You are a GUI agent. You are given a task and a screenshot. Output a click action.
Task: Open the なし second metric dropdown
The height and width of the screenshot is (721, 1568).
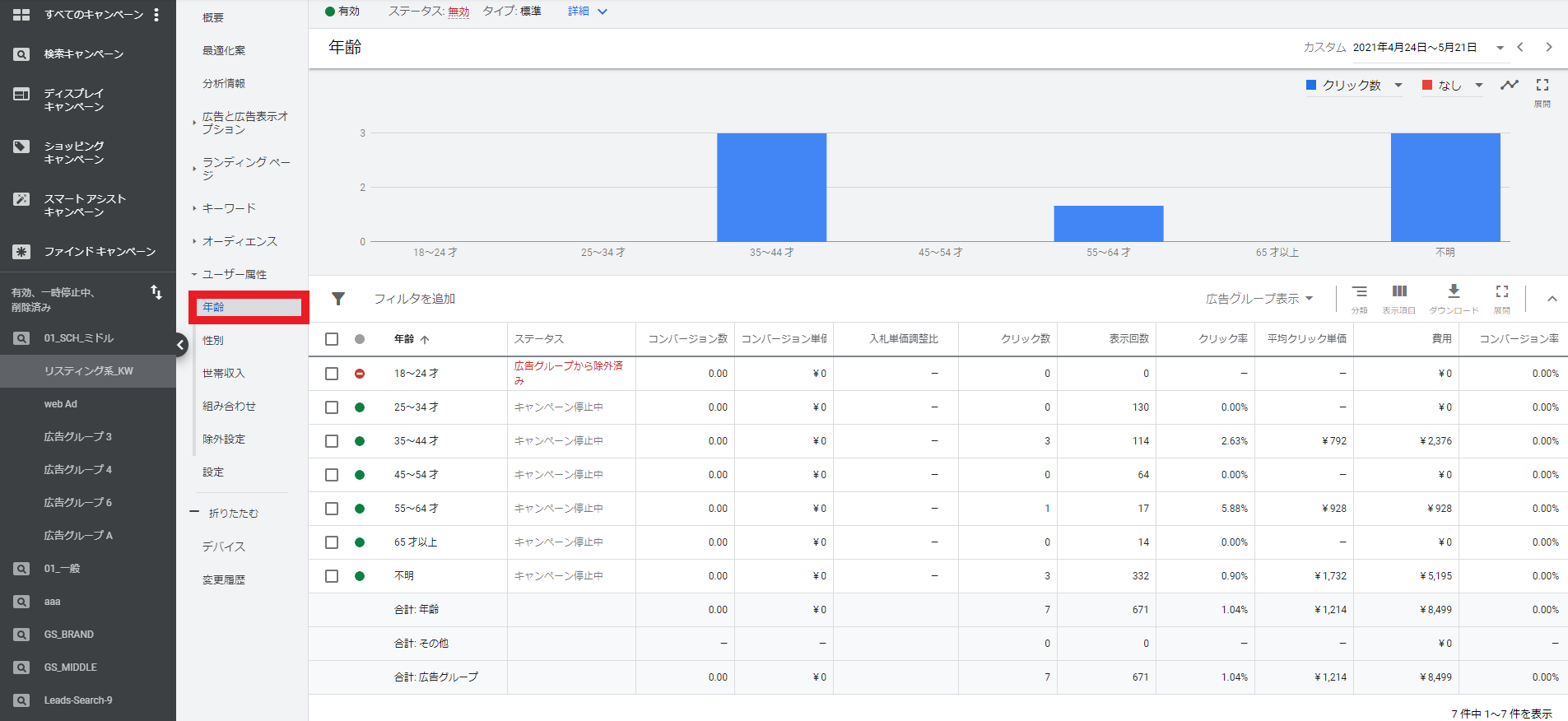coord(1453,86)
